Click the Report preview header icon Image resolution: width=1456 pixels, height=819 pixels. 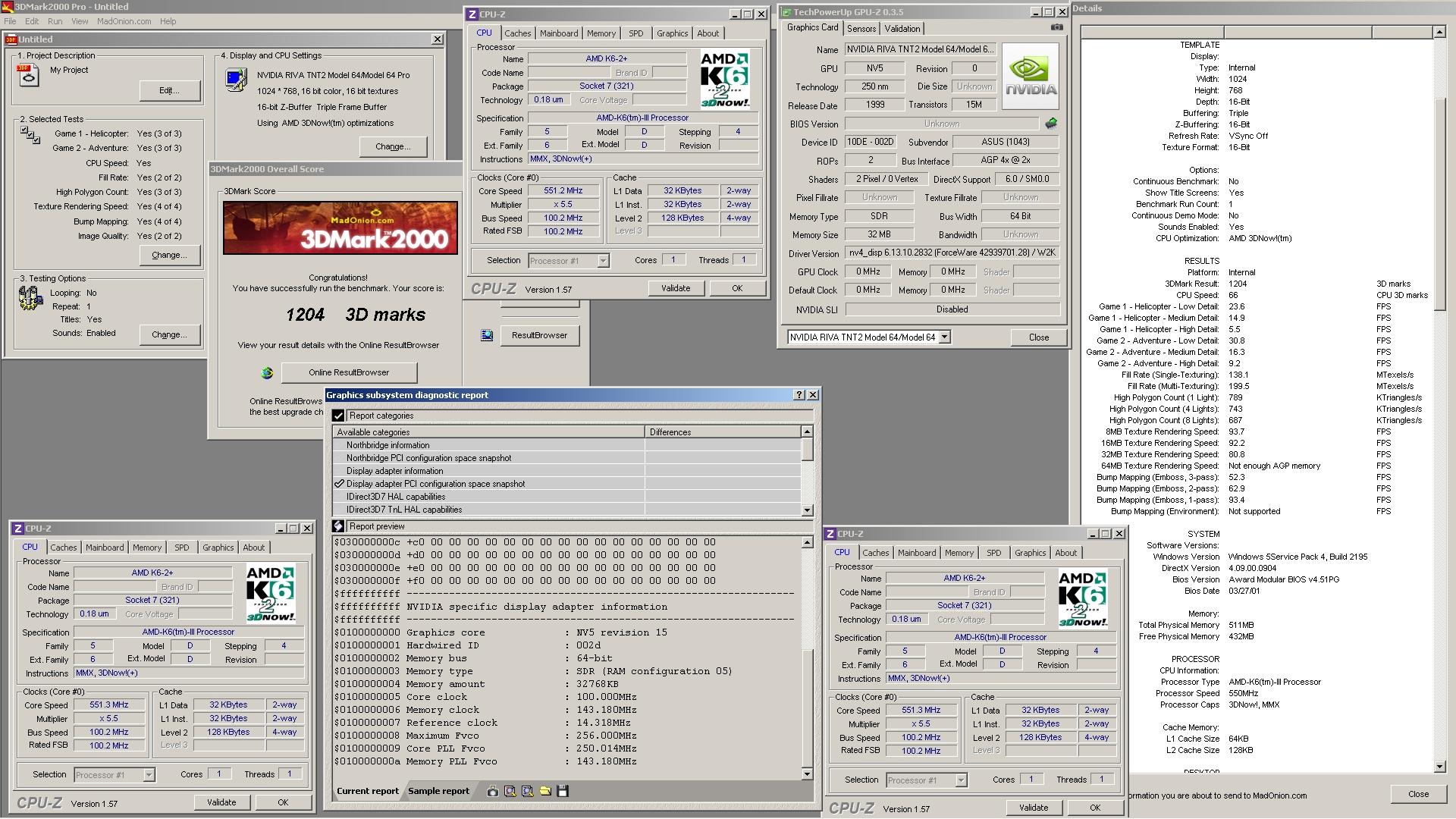tap(338, 526)
